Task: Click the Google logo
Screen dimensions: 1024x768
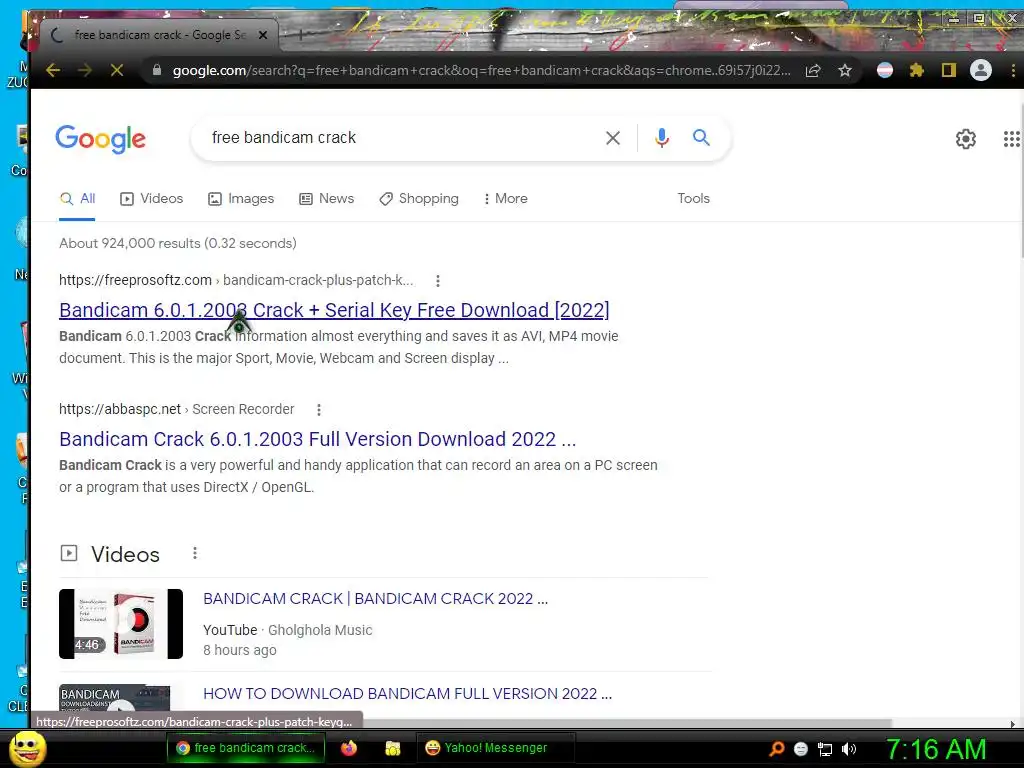Action: point(101,138)
